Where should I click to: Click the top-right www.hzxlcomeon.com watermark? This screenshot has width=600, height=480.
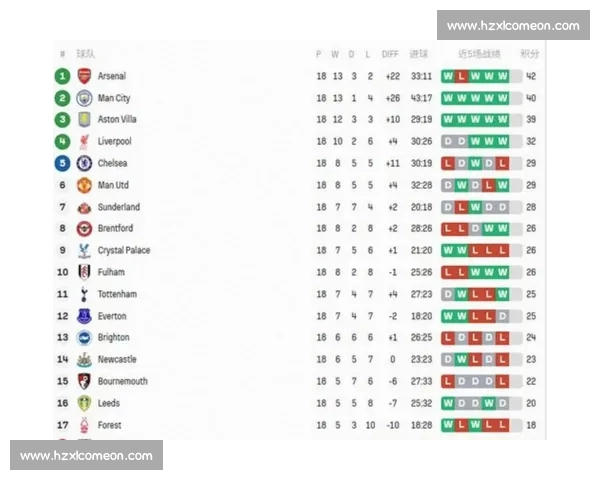tap(513, 26)
